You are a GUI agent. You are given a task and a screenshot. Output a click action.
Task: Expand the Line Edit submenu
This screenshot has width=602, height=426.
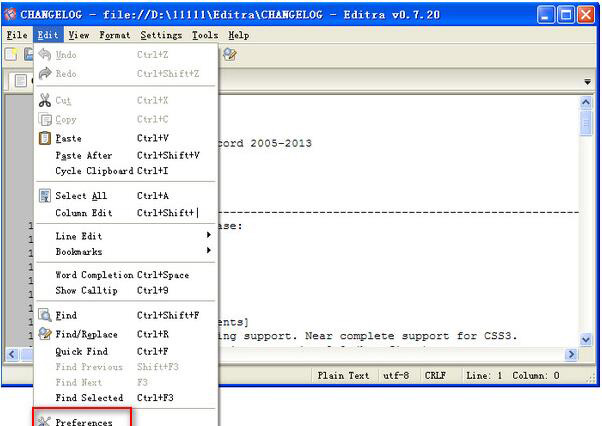tap(126, 236)
